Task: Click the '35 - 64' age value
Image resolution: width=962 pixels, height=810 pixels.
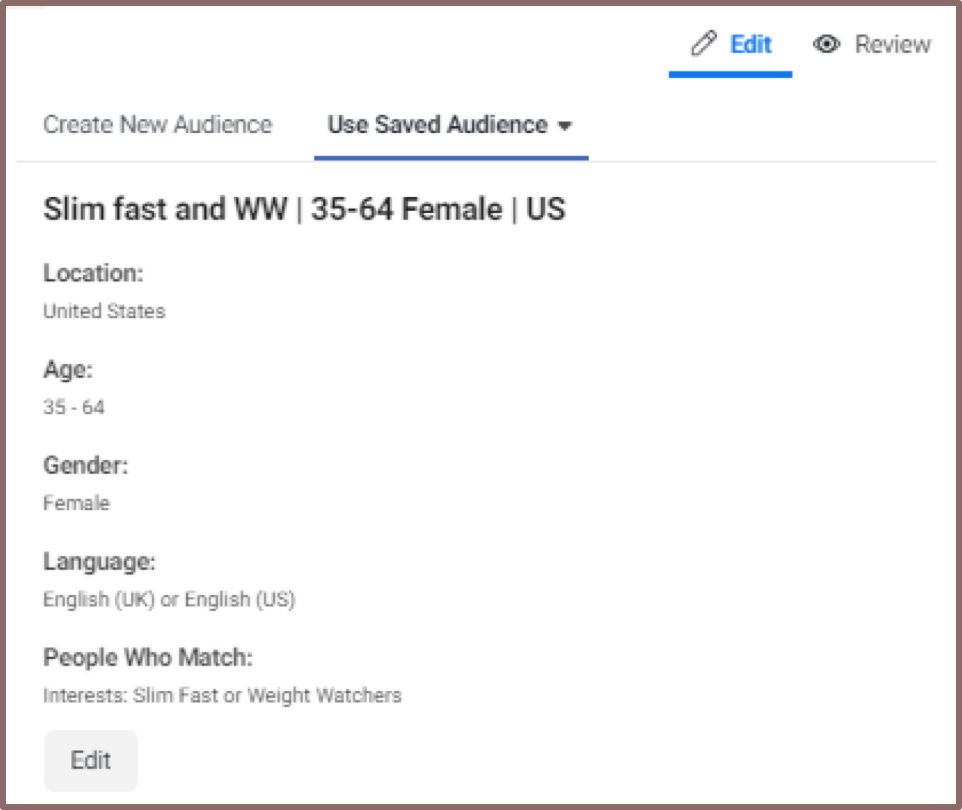Action: [x=74, y=407]
